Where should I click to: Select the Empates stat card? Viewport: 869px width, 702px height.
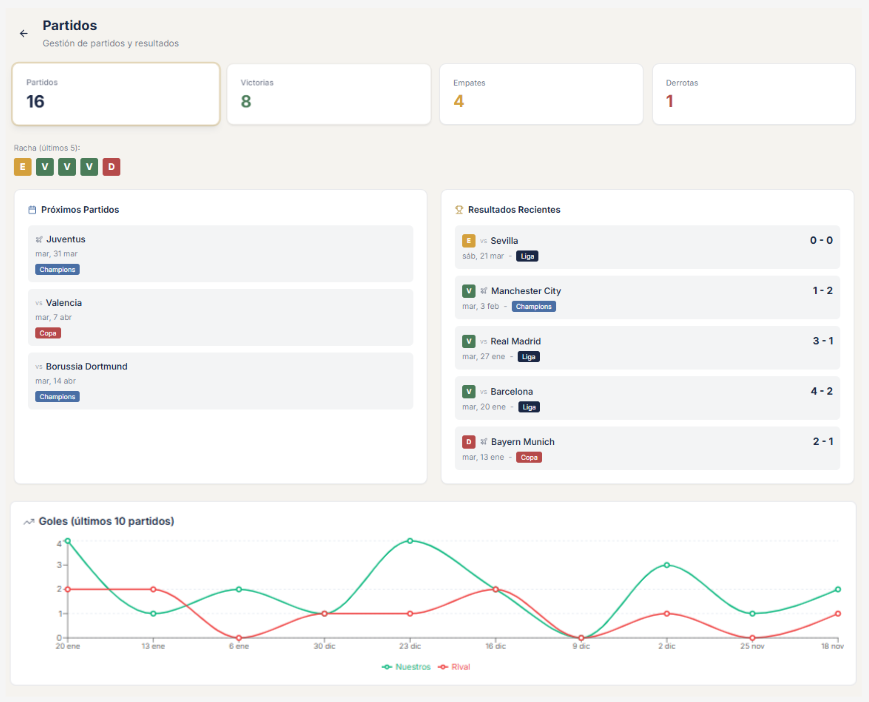(x=541, y=94)
